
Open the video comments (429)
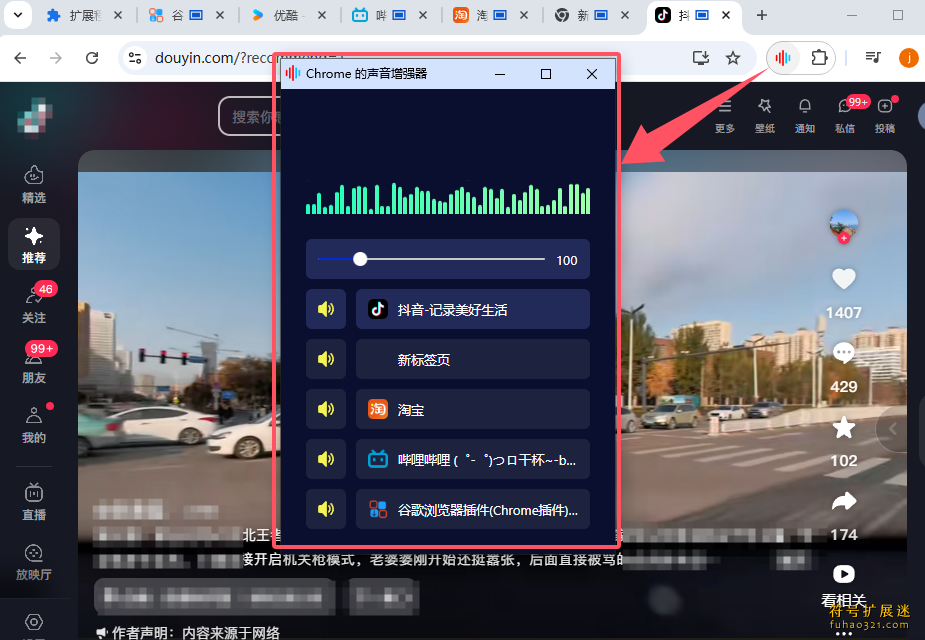click(844, 353)
